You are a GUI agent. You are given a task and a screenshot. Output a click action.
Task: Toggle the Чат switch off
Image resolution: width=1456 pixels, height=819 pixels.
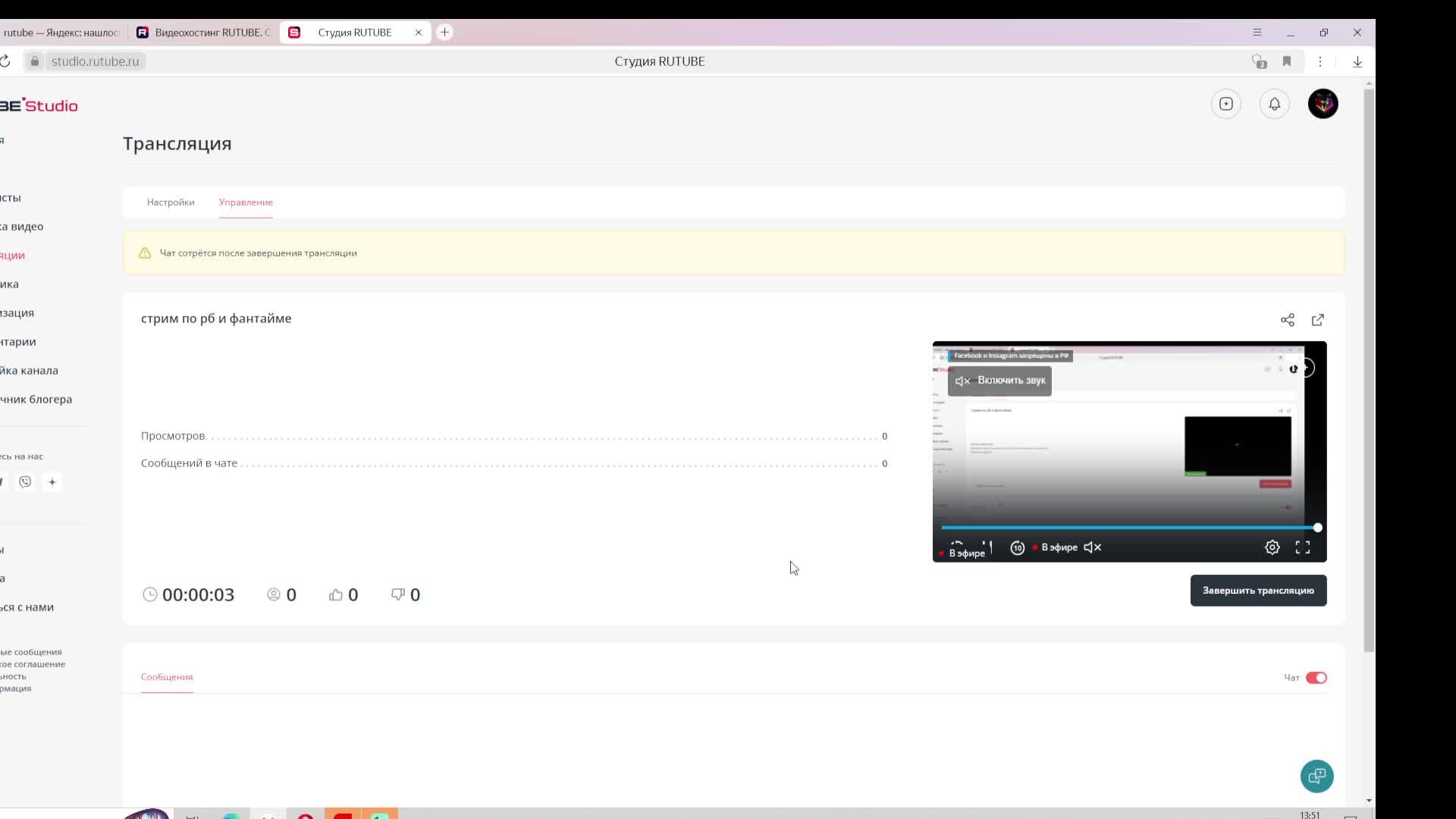click(x=1316, y=678)
